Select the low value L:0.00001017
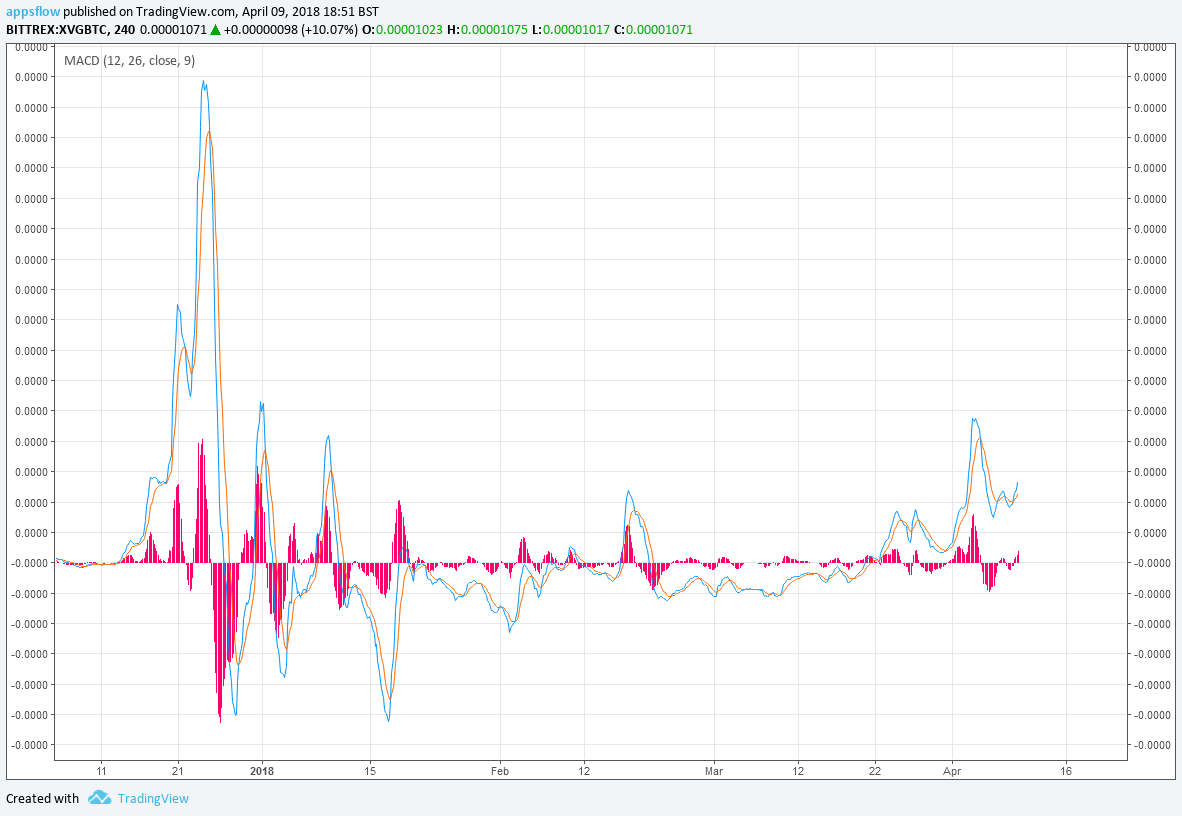Image resolution: width=1182 pixels, height=816 pixels. [570, 29]
